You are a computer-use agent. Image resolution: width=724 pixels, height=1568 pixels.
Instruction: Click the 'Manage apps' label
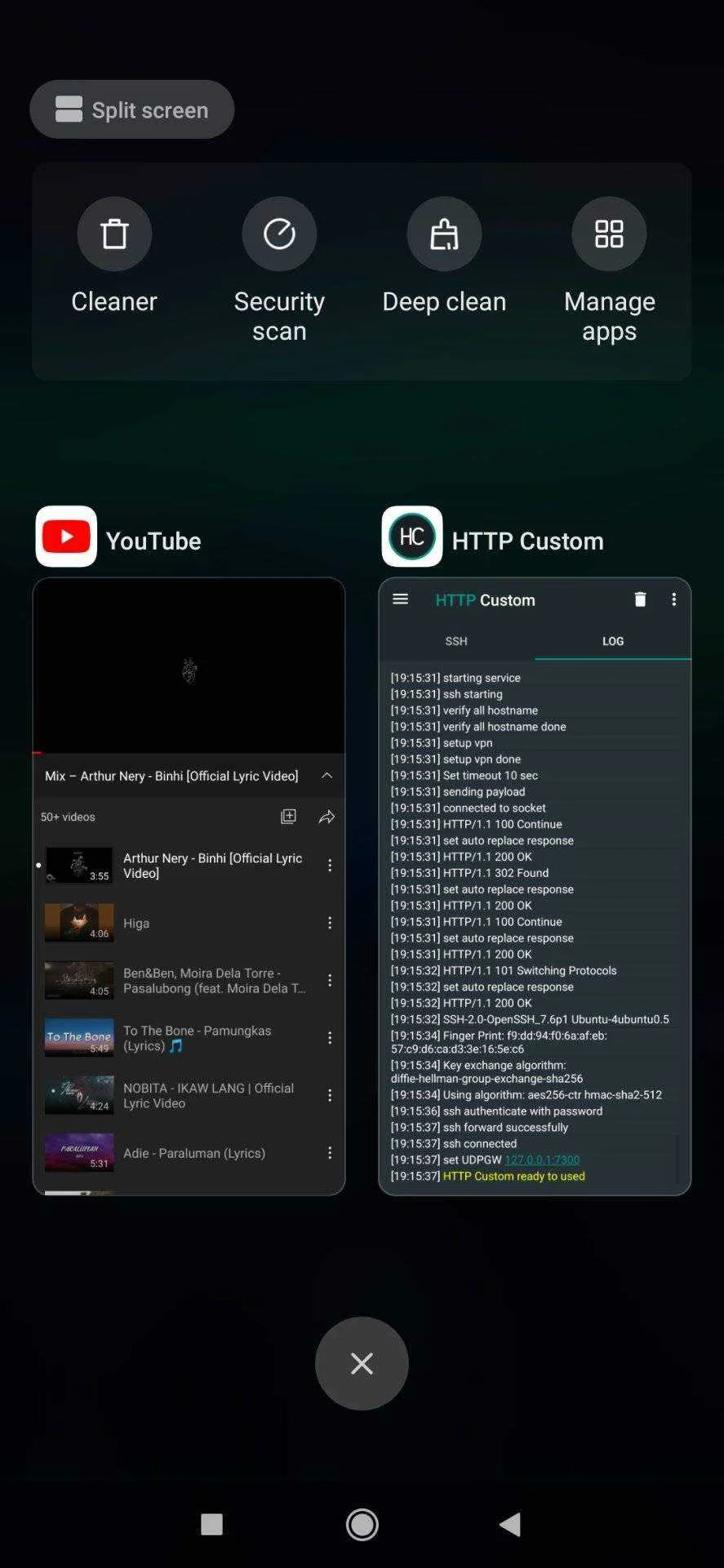pyautogui.click(x=609, y=316)
